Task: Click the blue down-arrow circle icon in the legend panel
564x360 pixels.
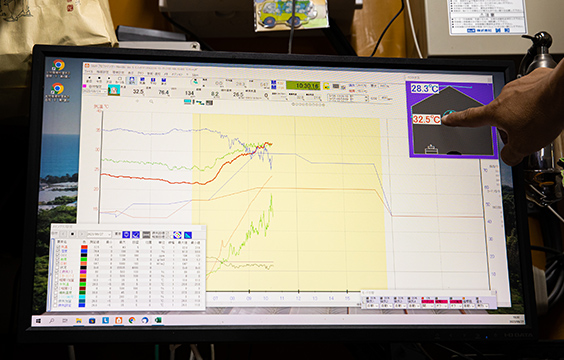Action: pos(126,234)
